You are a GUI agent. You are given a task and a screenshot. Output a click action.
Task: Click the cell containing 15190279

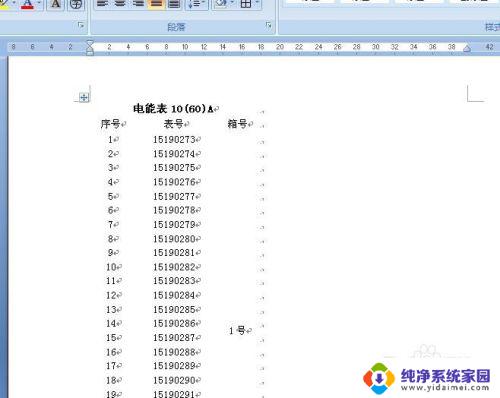pos(174,225)
